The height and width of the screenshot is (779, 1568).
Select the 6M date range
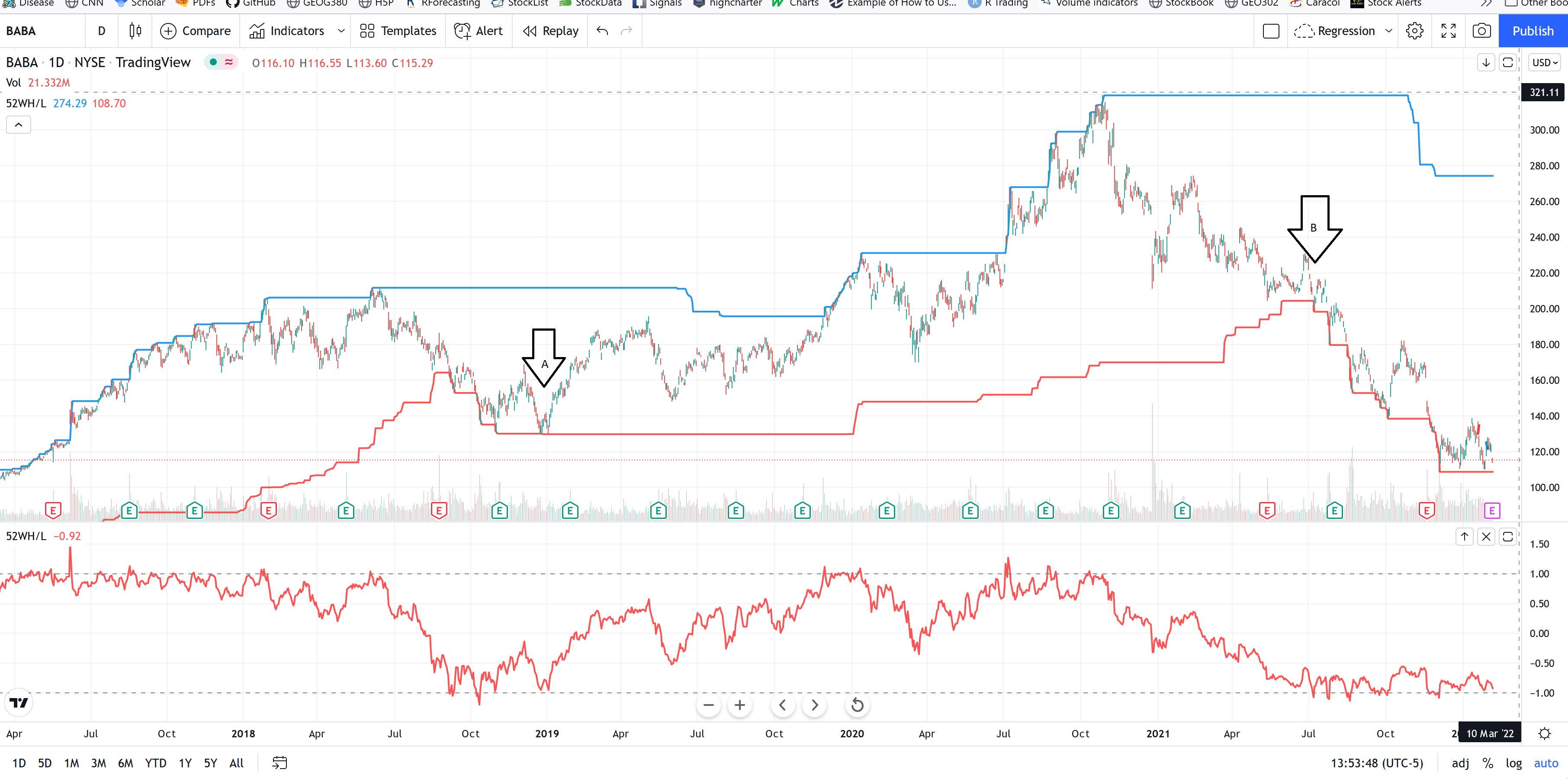pyautogui.click(x=125, y=763)
